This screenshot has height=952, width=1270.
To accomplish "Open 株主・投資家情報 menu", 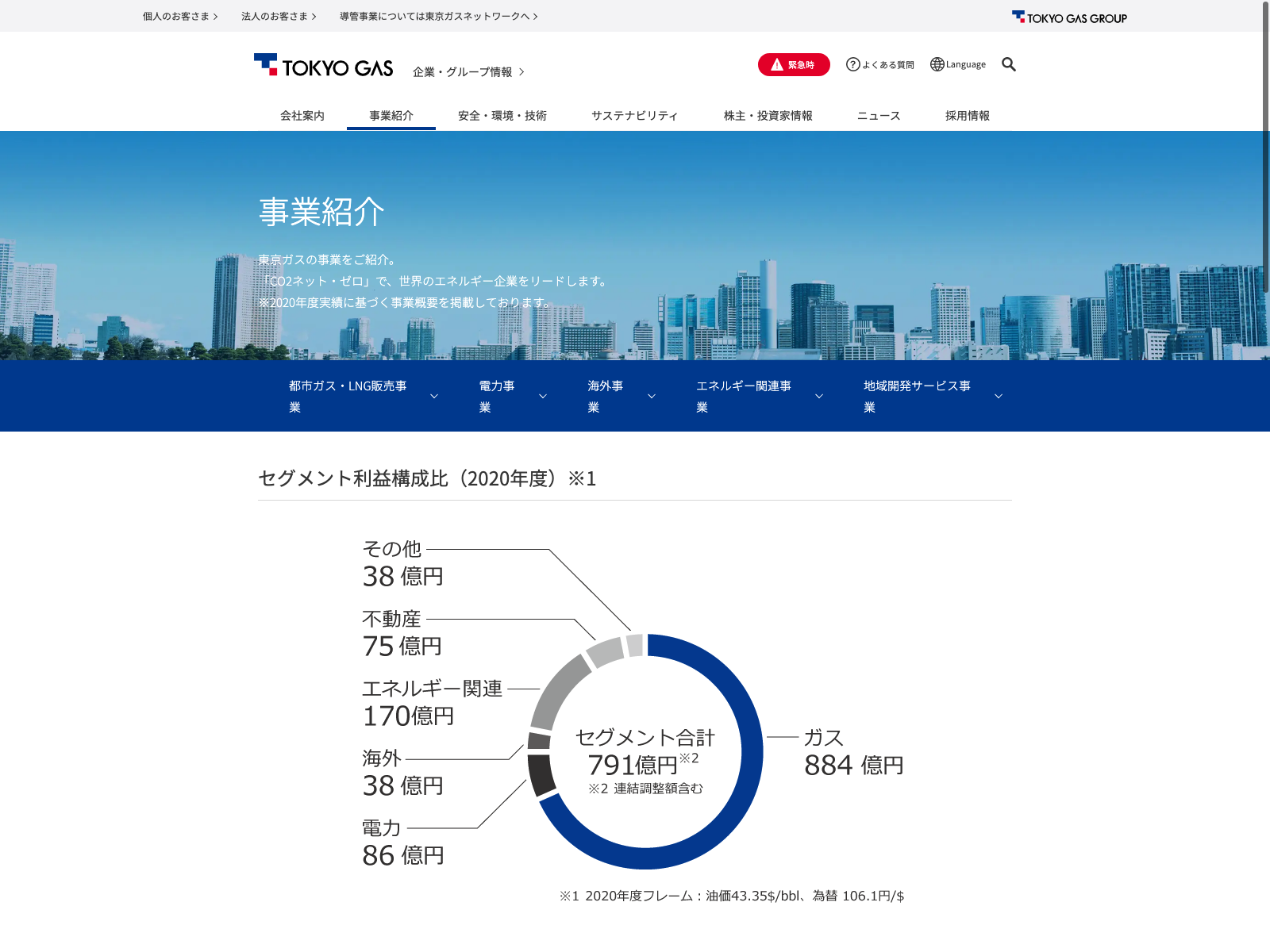I will (x=768, y=116).
